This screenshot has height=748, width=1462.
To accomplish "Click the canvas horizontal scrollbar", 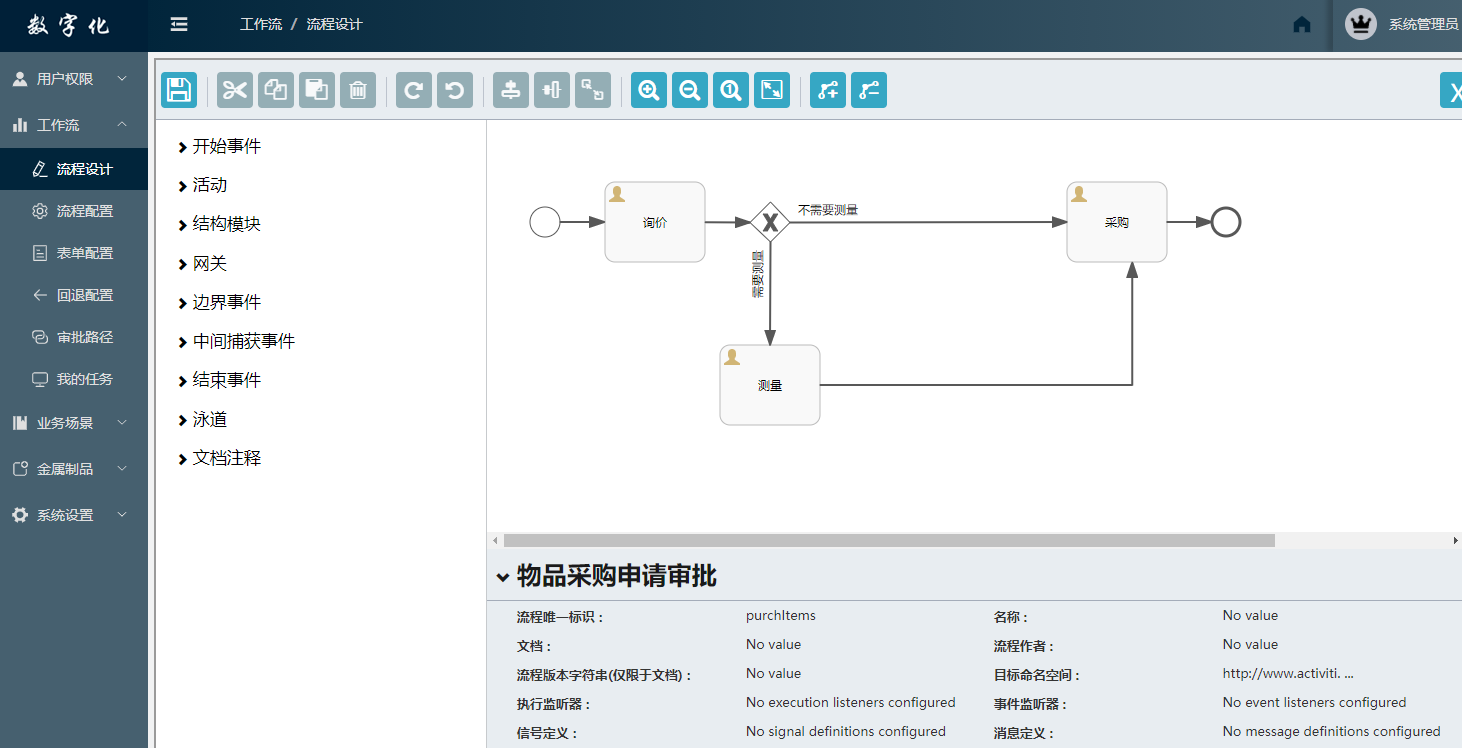I will [x=888, y=540].
